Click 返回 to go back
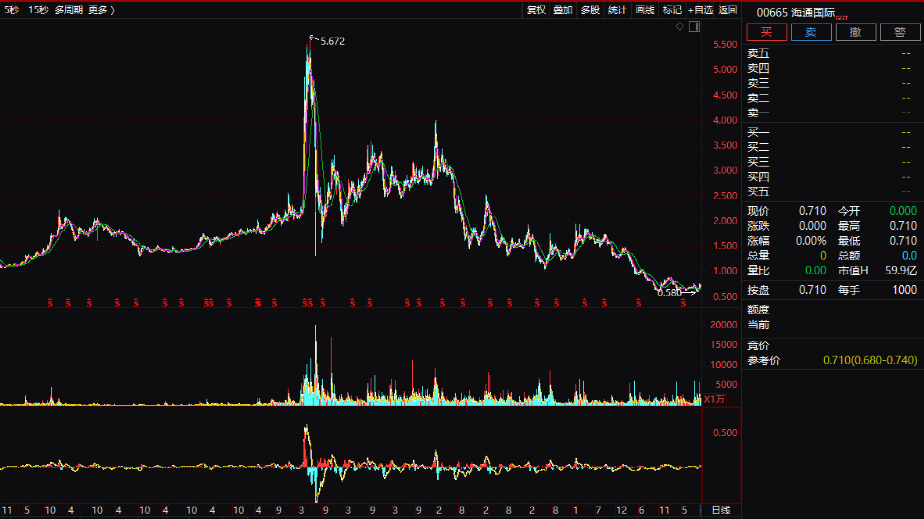 coord(728,10)
